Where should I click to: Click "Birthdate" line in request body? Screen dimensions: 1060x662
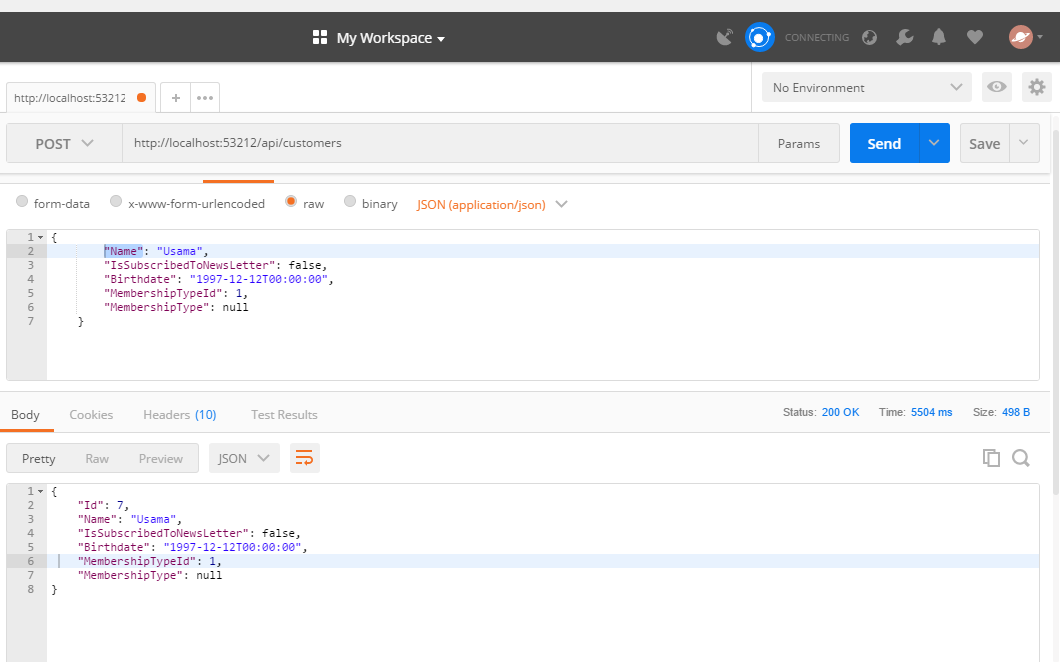click(219, 279)
